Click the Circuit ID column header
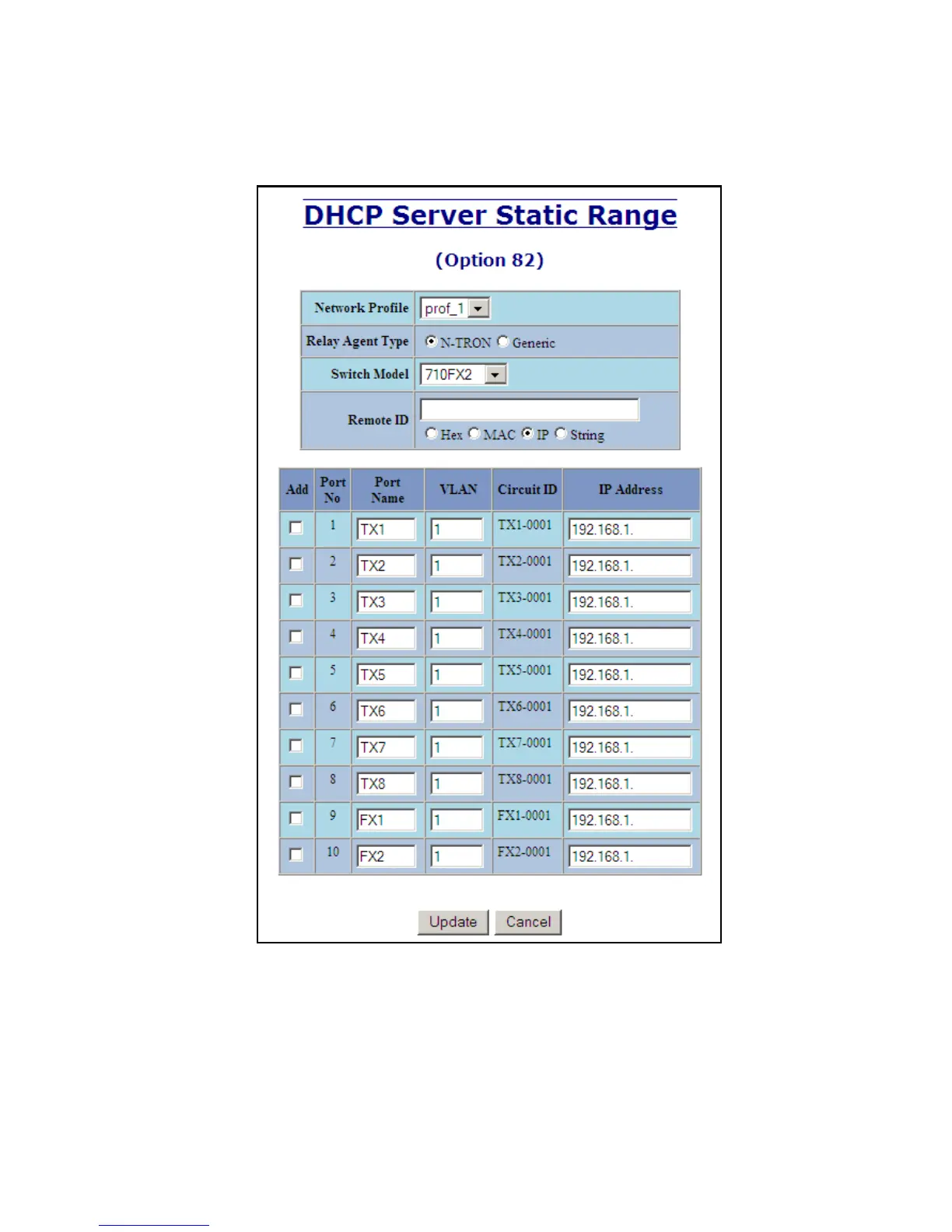This screenshot has height=1232, width=952. pos(527,489)
